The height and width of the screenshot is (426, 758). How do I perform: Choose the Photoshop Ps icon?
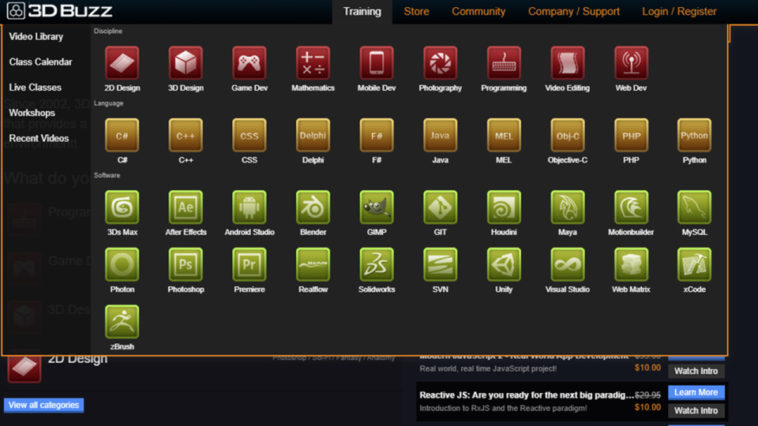(x=186, y=264)
